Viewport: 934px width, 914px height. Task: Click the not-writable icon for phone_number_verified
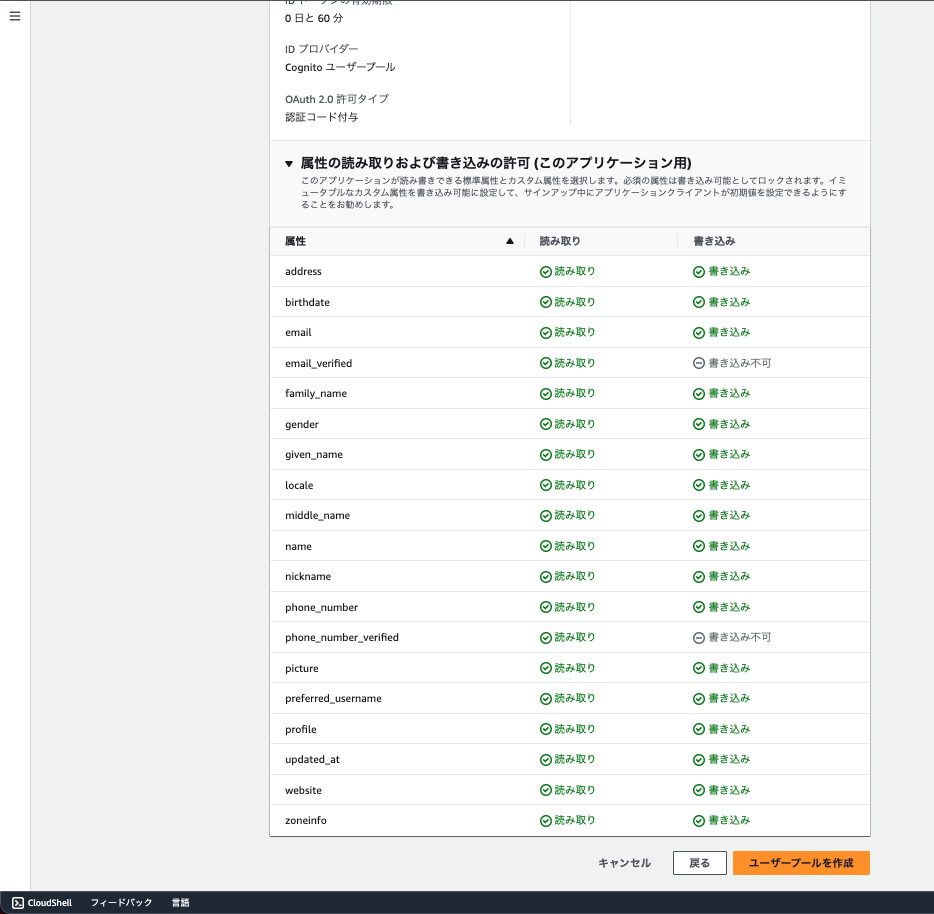click(x=699, y=638)
